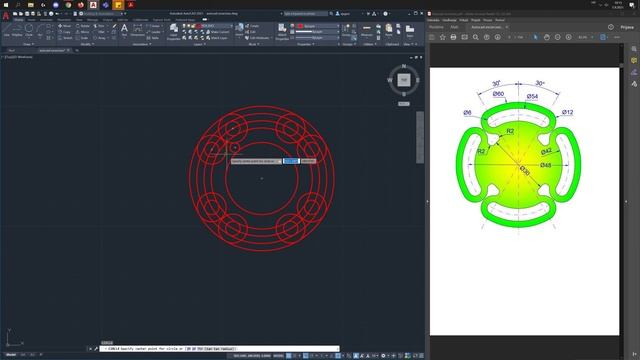Click AutoCAD drawing vertical scrollbar
This screenshot has height=360, width=640.
click(420, 138)
